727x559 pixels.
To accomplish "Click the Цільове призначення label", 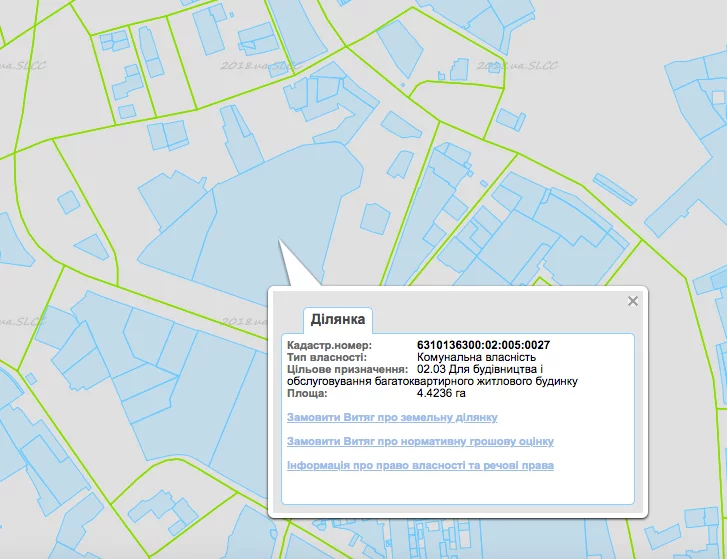I will point(347,369).
